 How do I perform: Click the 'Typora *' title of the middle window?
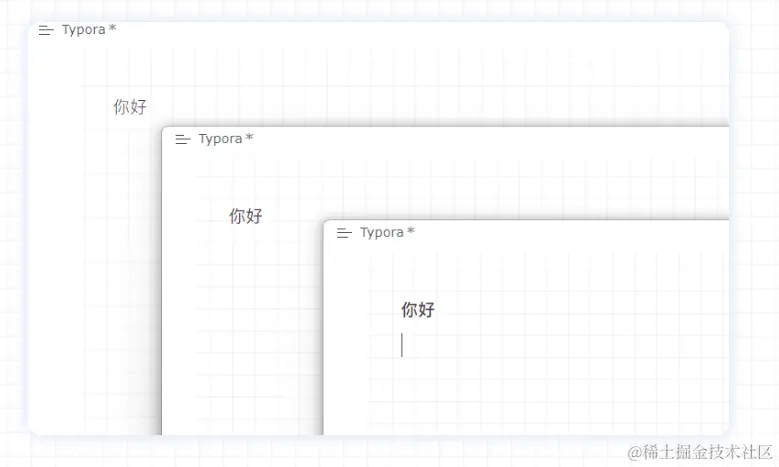[x=226, y=139]
